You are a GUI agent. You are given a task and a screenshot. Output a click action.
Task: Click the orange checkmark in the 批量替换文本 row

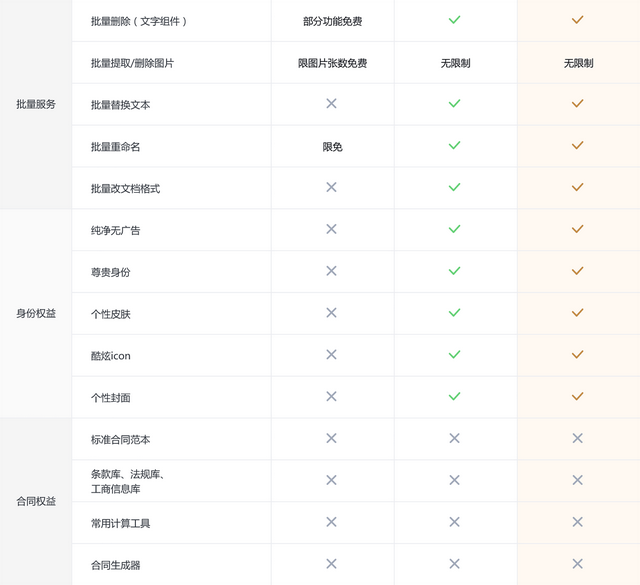(577, 103)
